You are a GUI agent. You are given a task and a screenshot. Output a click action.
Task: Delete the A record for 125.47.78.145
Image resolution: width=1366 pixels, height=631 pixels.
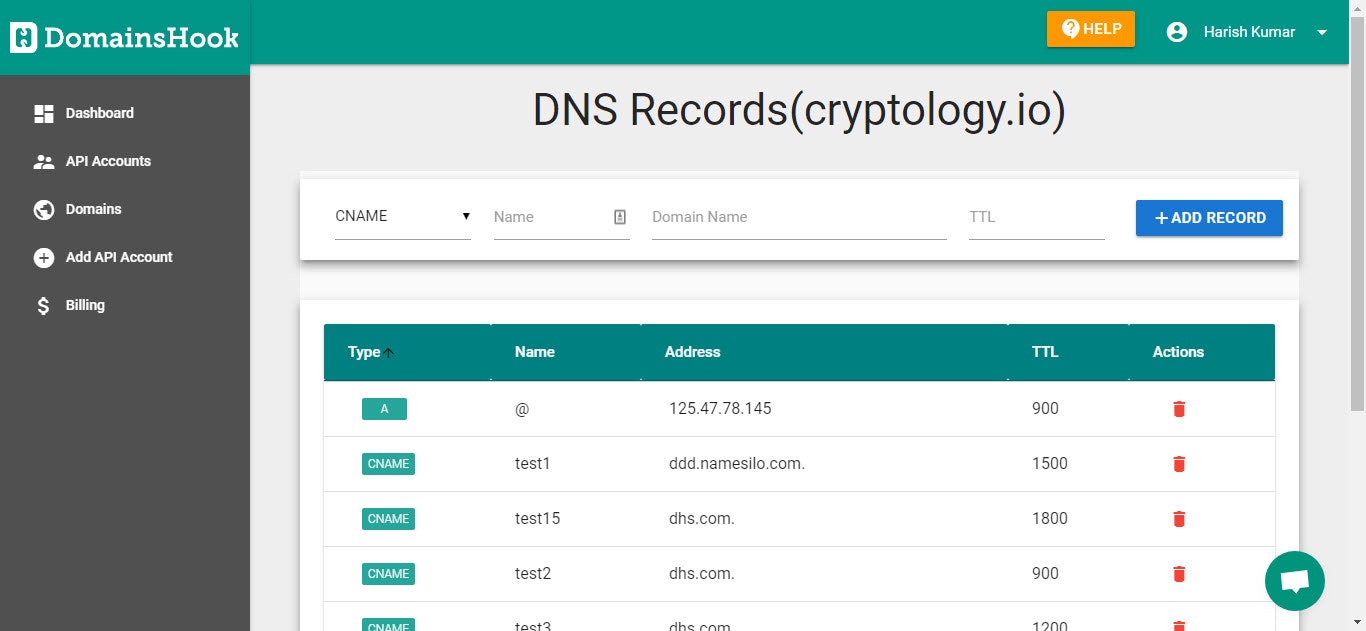click(1179, 409)
